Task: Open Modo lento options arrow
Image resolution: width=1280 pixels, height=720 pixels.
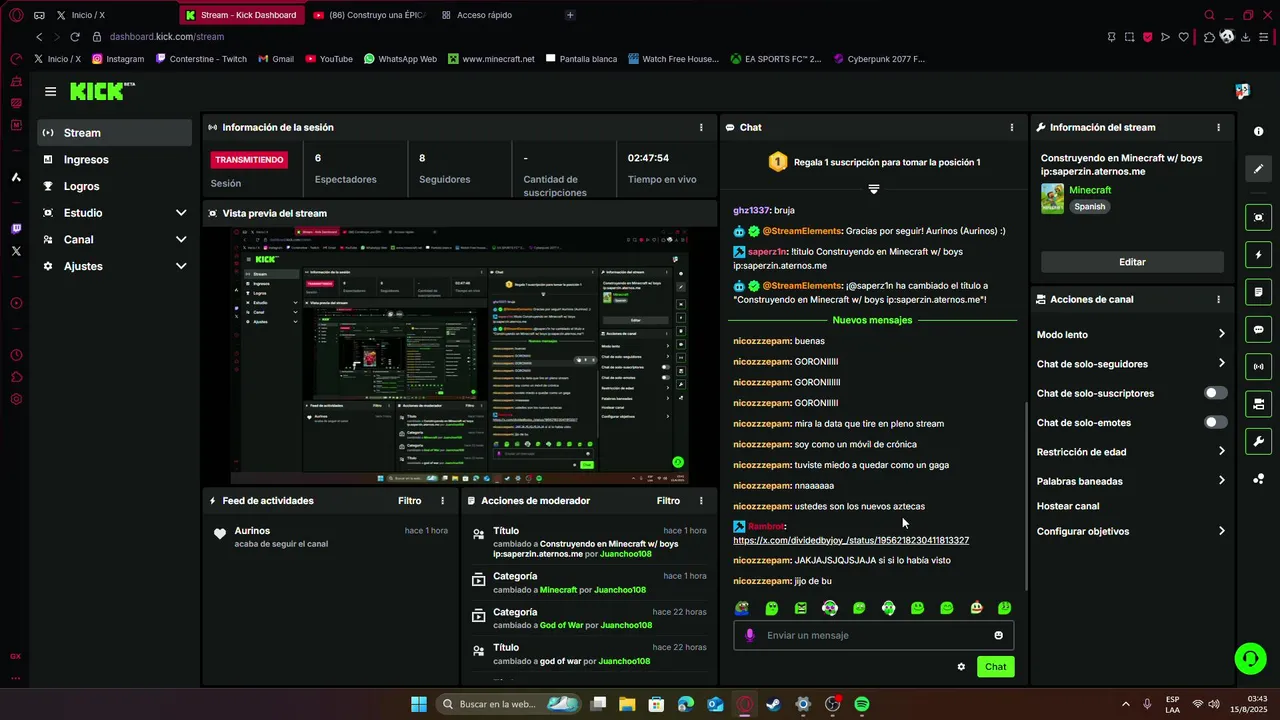Action: 1221,334
